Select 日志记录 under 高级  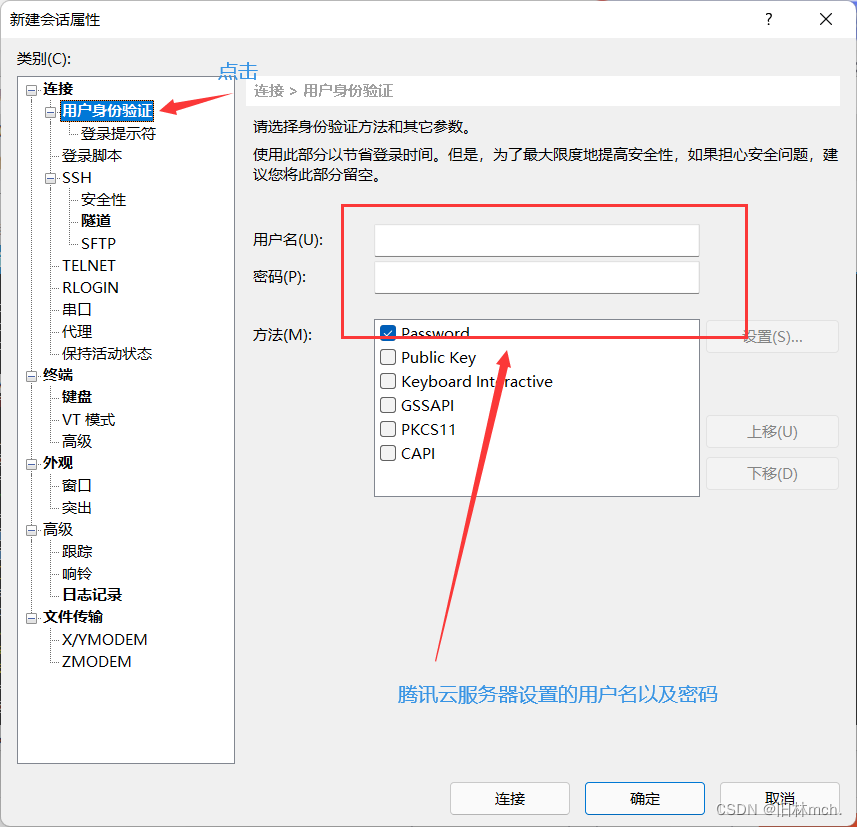(x=92, y=595)
